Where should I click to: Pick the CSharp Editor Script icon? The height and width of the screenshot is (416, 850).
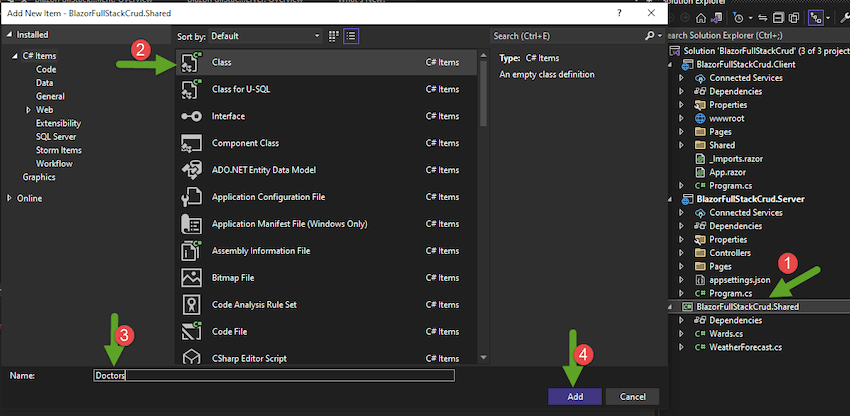[x=191, y=358]
